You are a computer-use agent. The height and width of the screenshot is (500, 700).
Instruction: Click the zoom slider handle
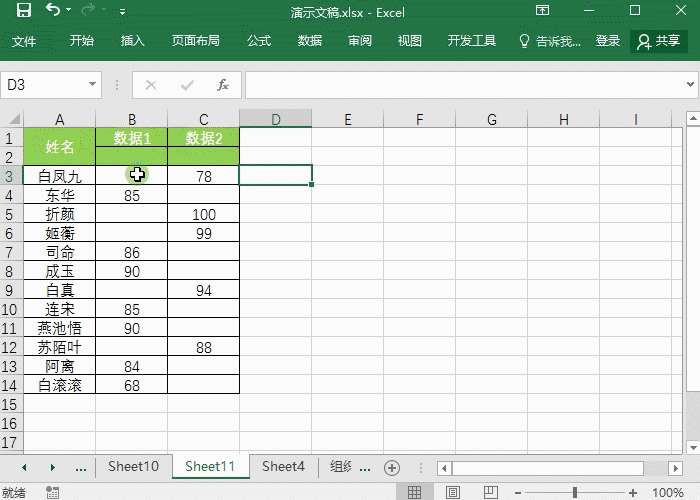pyautogui.click(x=575, y=492)
